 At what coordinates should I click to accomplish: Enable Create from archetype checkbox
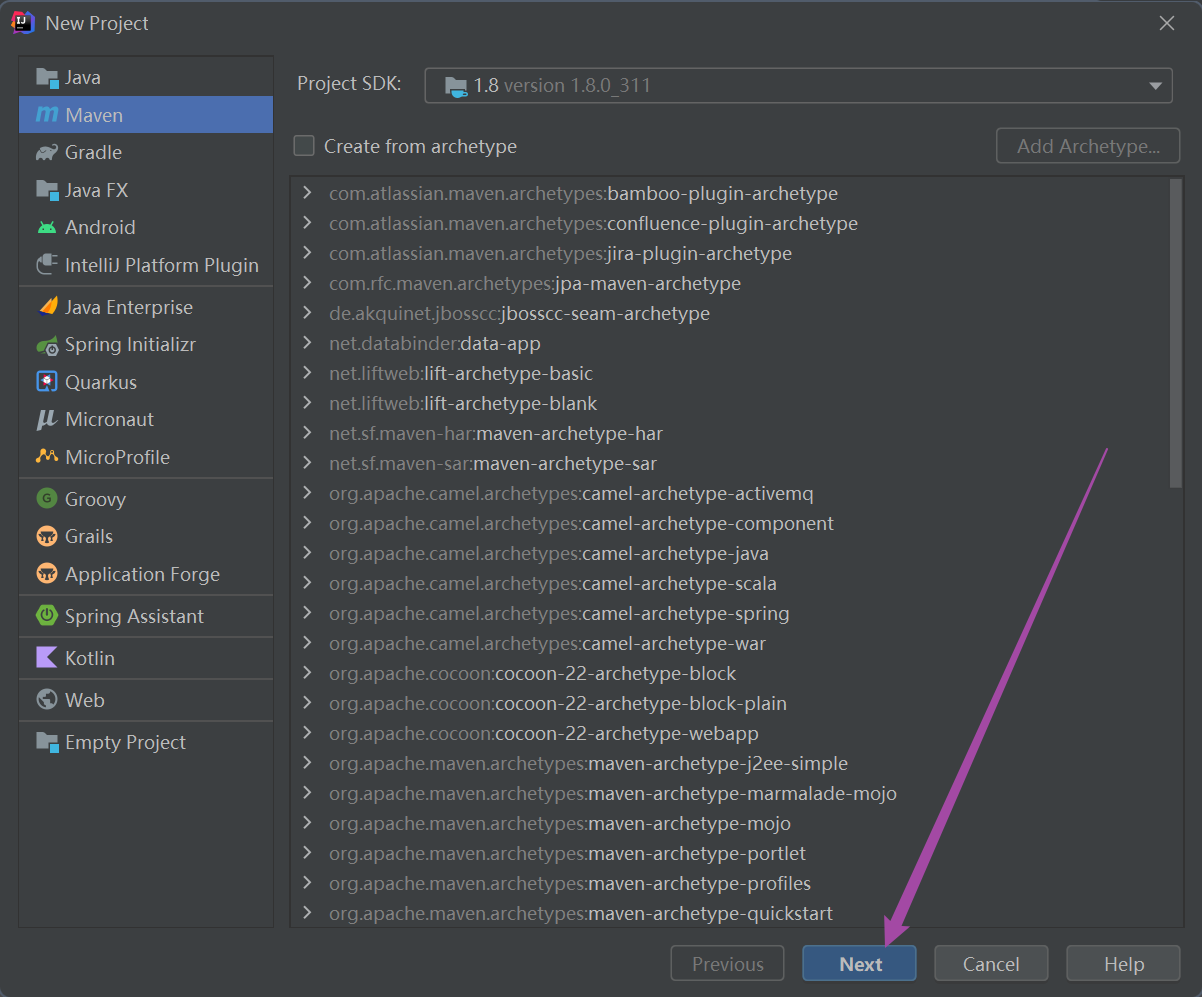[x=304, y=146]
